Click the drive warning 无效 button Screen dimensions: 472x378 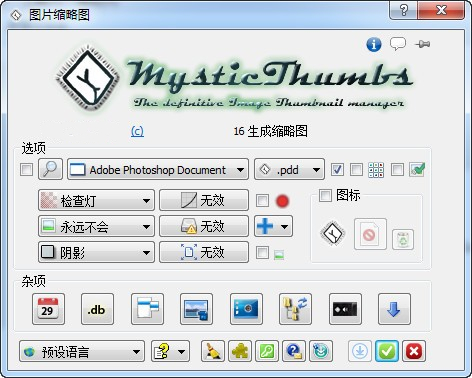tap(204, 226)
